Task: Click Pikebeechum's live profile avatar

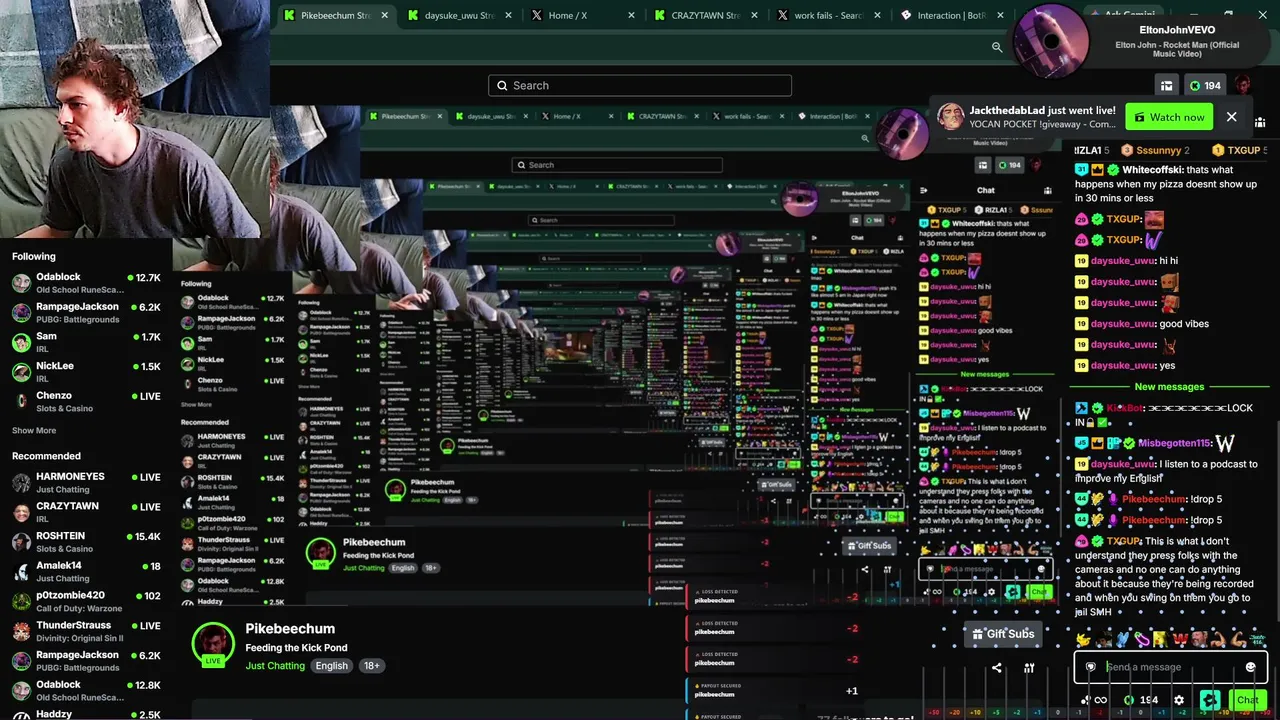Action: click(x=213, y=645)
